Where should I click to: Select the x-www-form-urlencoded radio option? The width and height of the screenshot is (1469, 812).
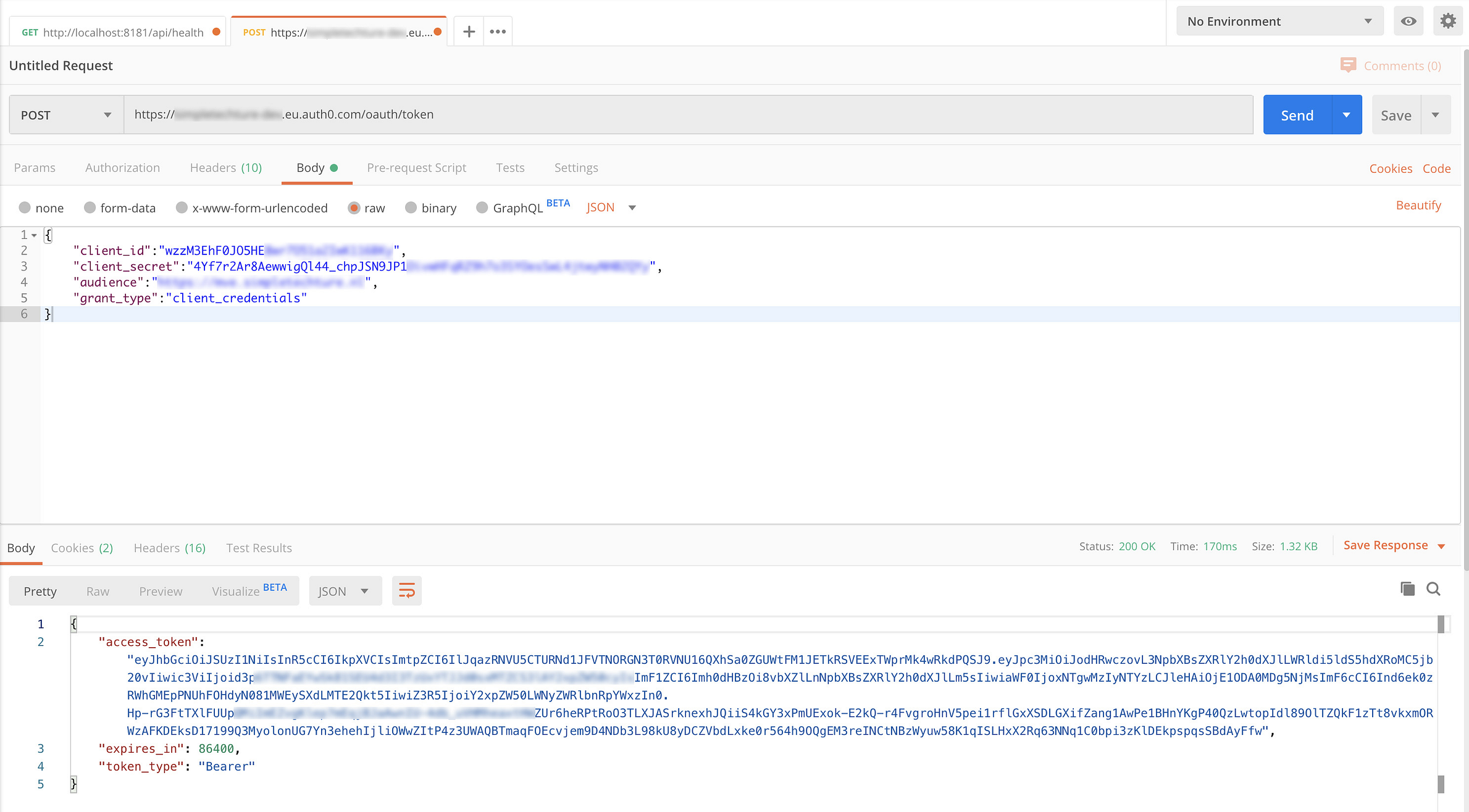click(182, 207)
